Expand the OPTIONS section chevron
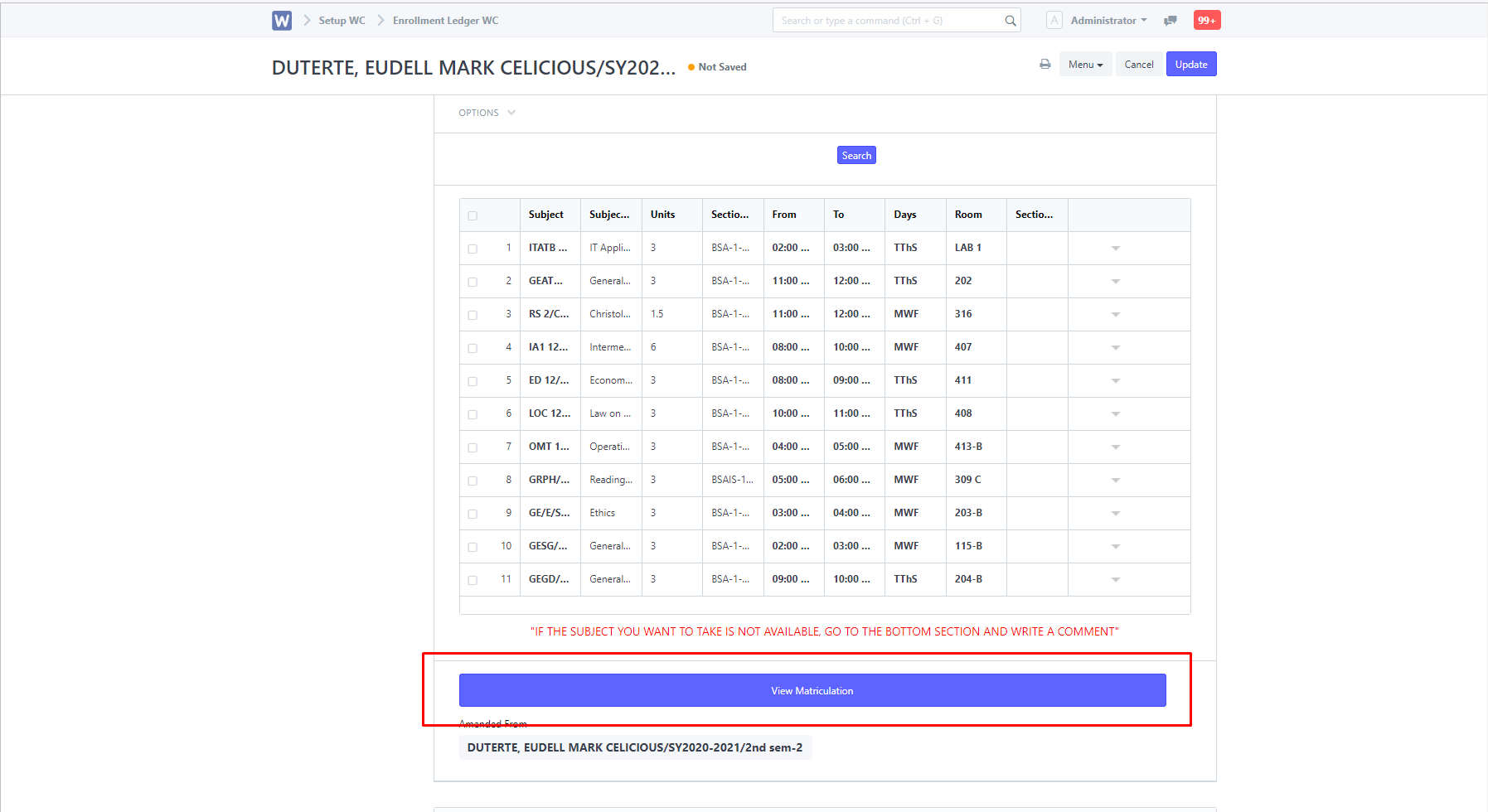 pos(511,113)
